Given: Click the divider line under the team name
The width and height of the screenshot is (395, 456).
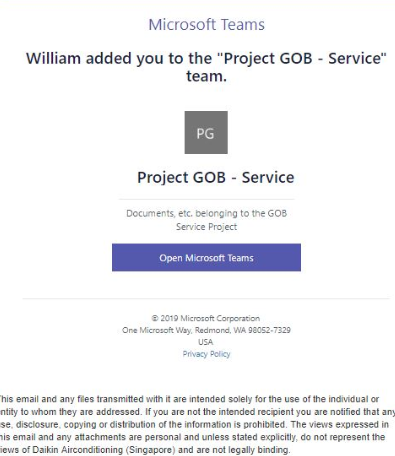Looking at the screenshot, I should click(206, 199).
